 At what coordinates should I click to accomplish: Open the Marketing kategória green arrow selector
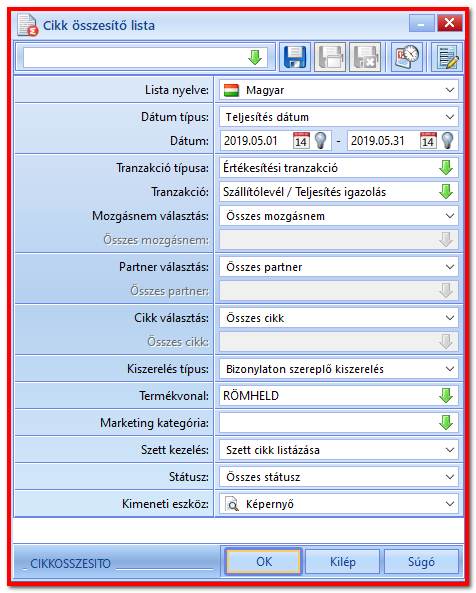[x=446, y=422]
